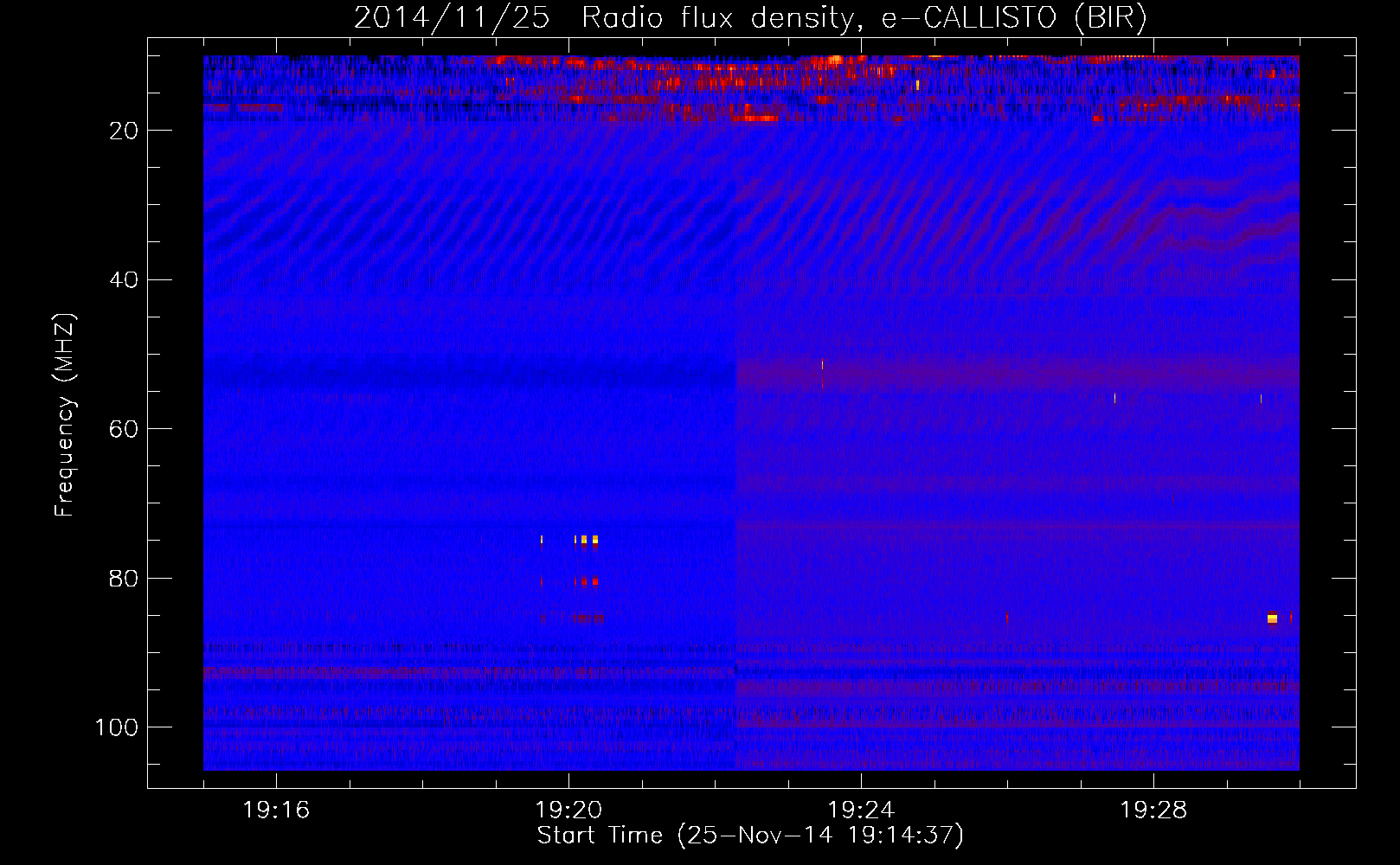
Task: Click the 19:20 time tick label
Action: 568,811
